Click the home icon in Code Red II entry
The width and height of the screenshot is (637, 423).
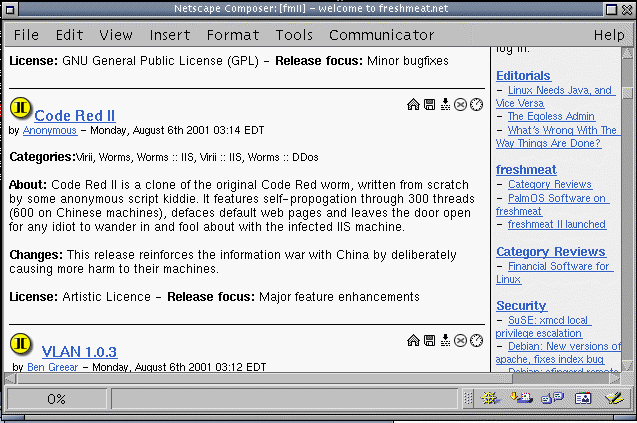click(x=413, y=104)
